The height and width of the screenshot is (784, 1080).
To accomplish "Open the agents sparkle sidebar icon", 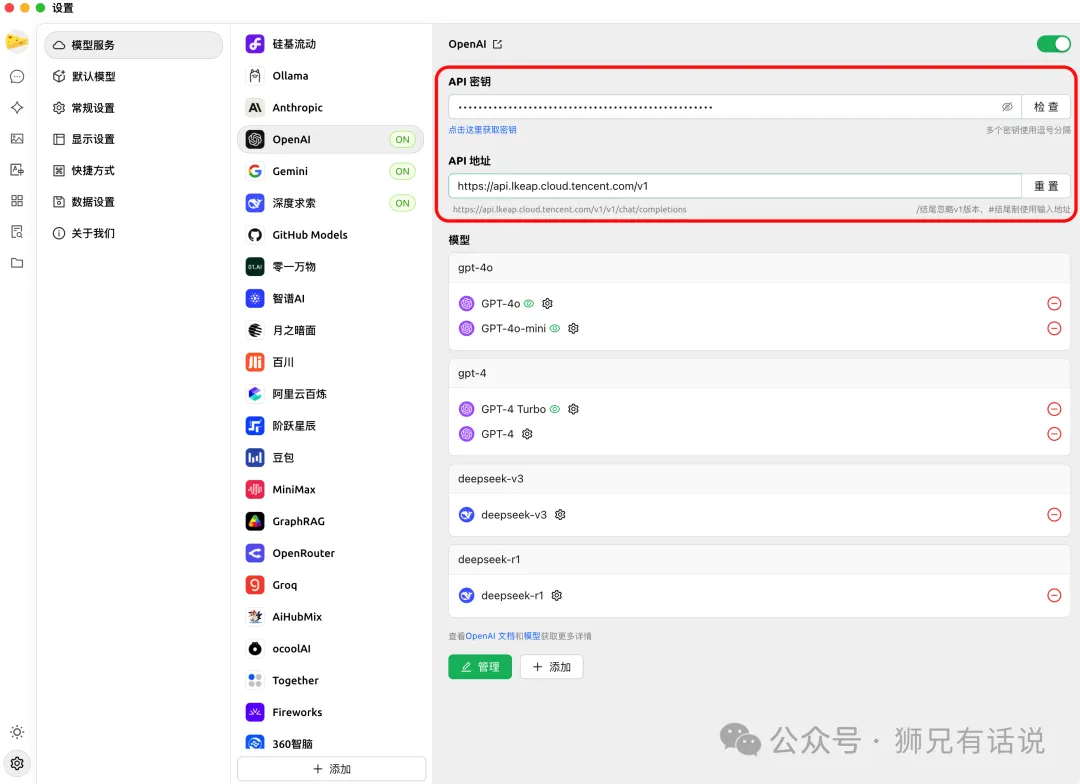I will click(x=17, y=107).
